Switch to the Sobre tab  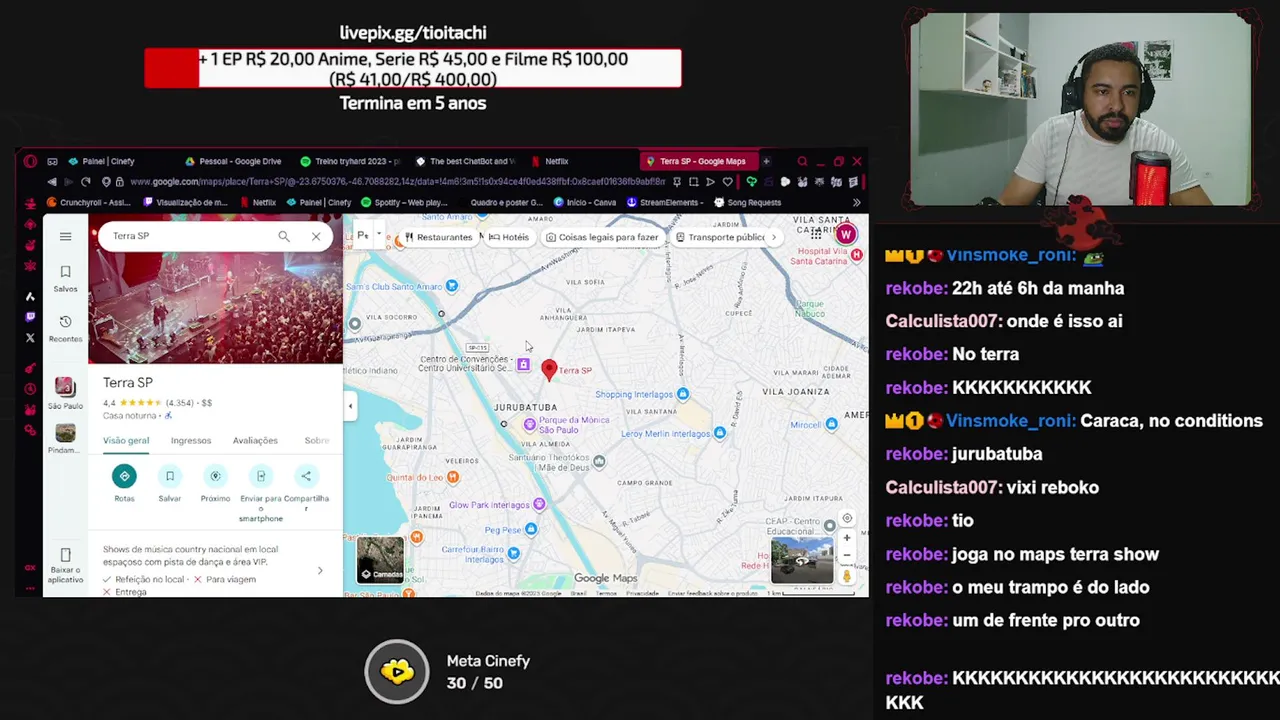[x=317, y=440]
